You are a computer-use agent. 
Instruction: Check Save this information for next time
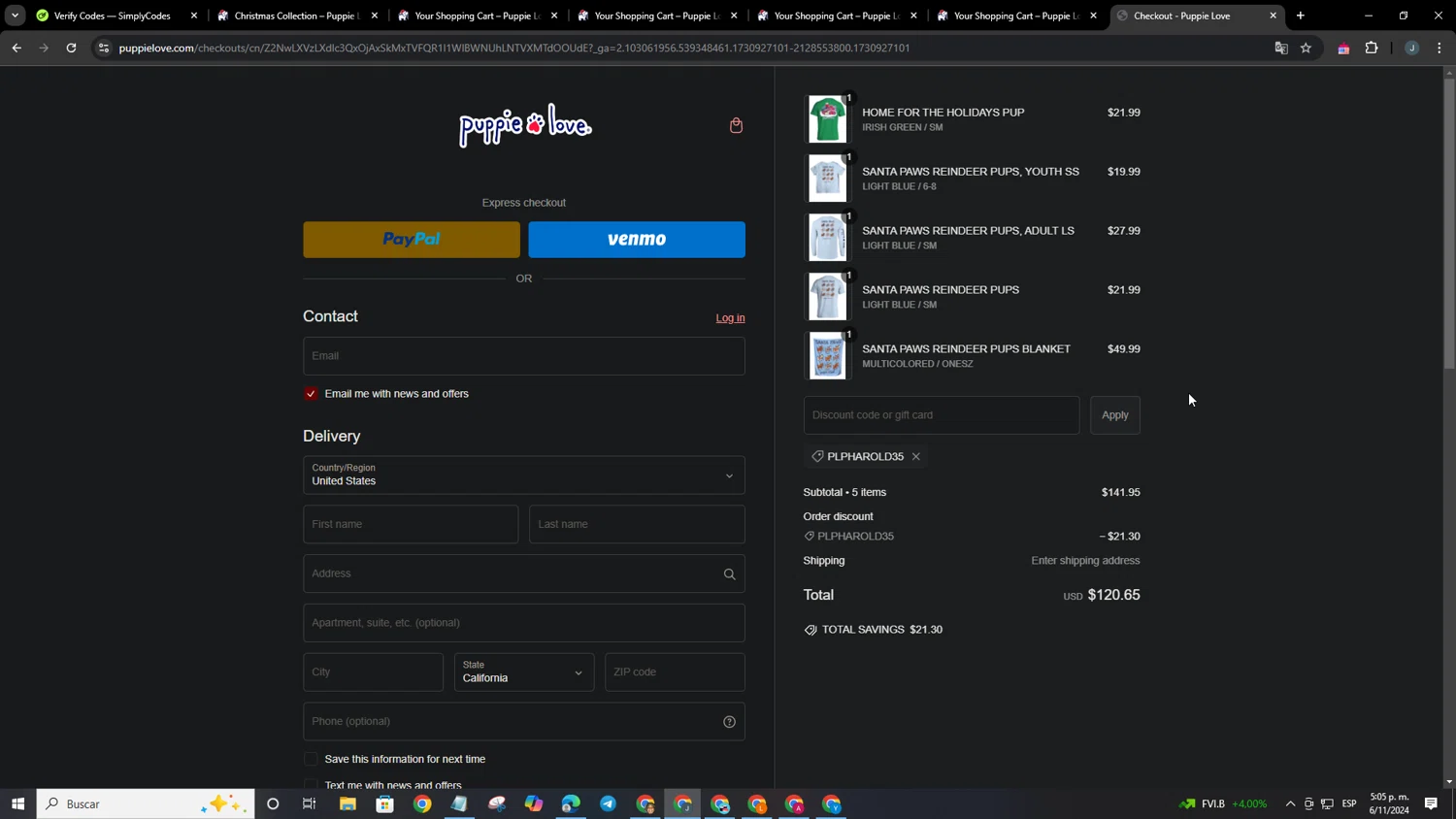(x=311, y=759)
